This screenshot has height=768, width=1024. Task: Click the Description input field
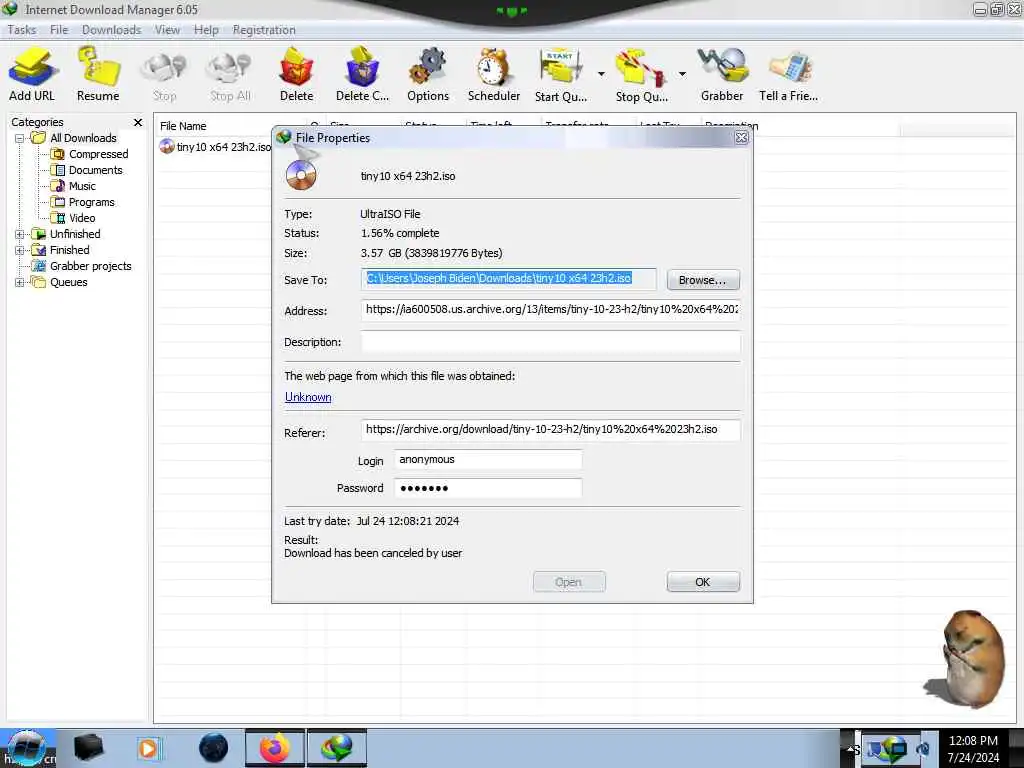(x=551, y=341)
